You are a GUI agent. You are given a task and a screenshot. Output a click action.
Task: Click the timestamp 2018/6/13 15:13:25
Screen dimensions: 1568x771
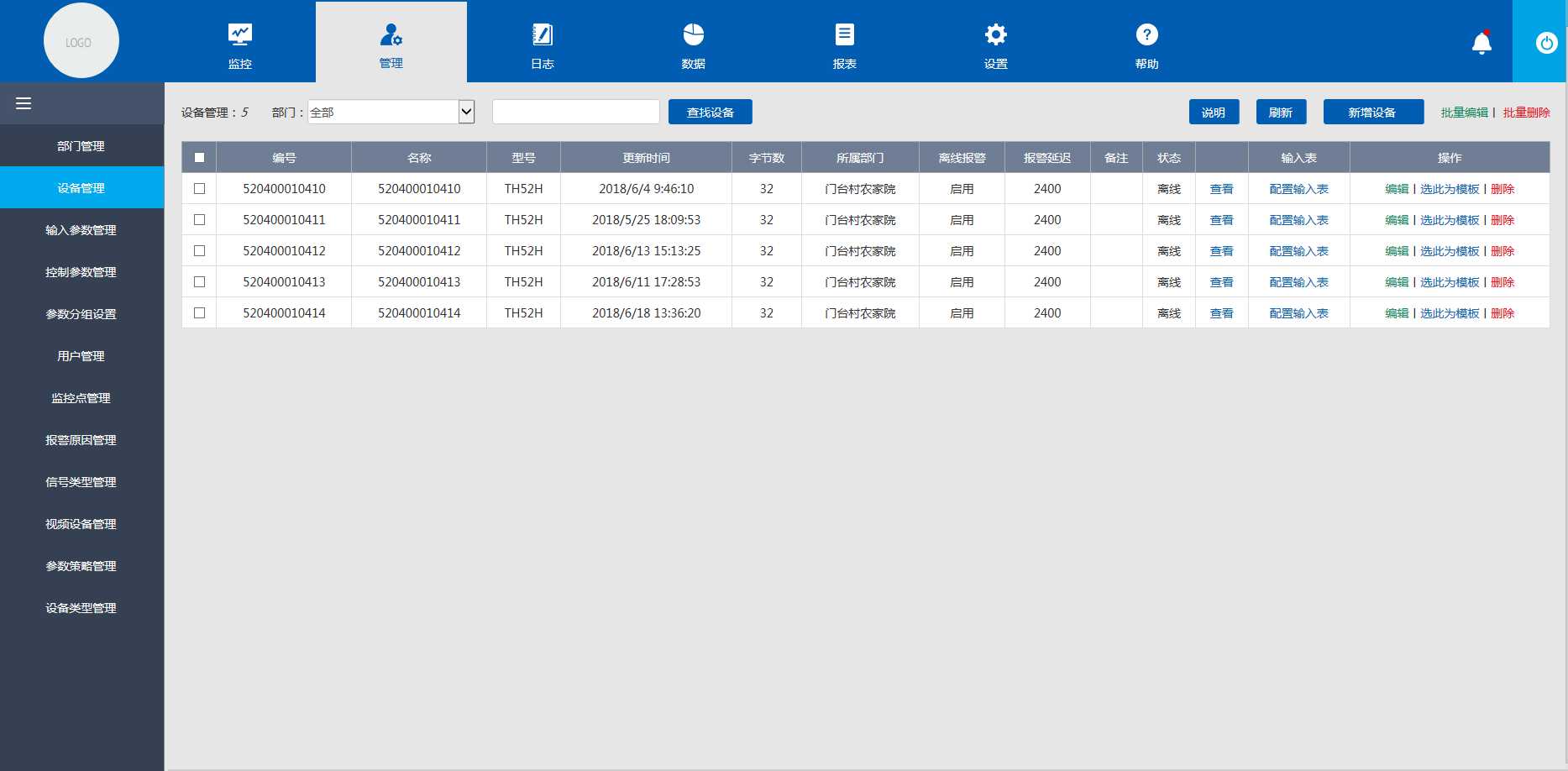(x=647, y=251)
